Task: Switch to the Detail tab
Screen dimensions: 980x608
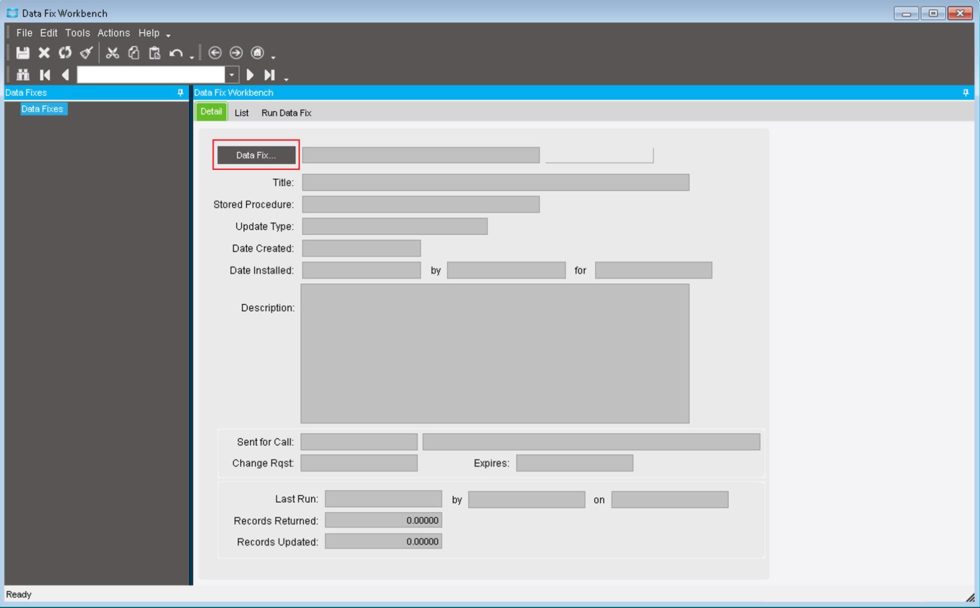Action: coord(211,112)
